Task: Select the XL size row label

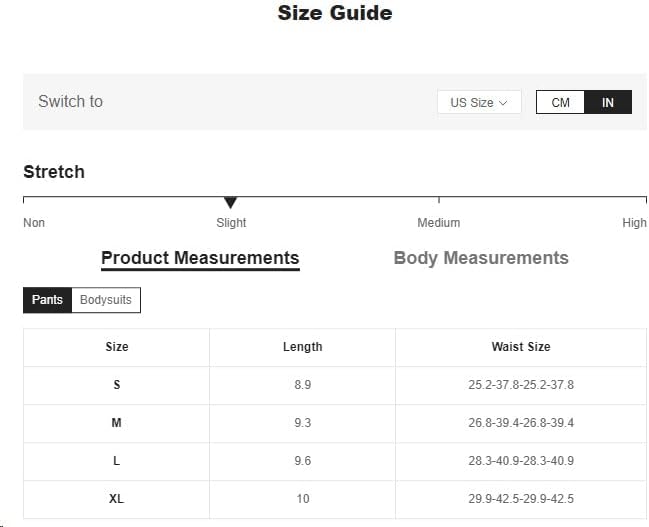Action: tap(117, 499)
